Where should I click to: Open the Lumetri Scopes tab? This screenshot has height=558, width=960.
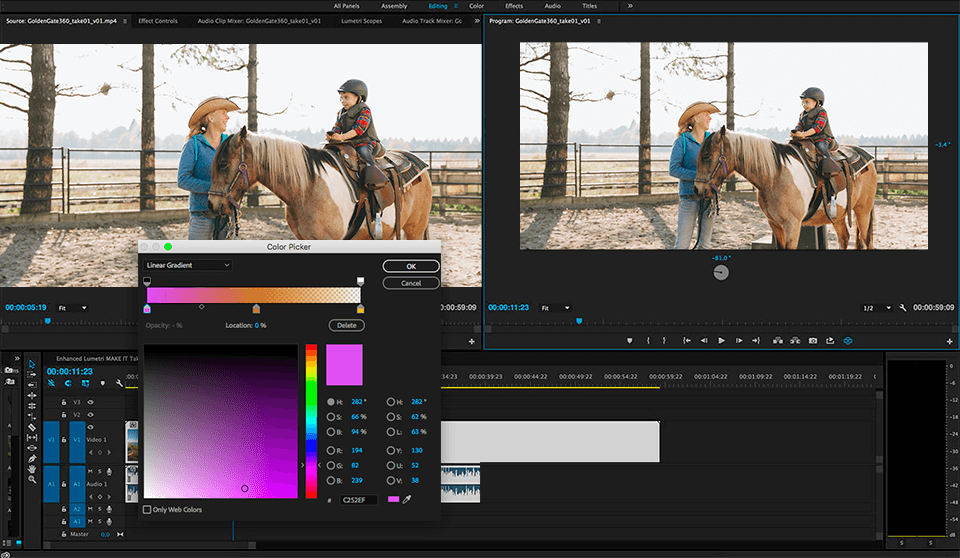pos(361,21)
